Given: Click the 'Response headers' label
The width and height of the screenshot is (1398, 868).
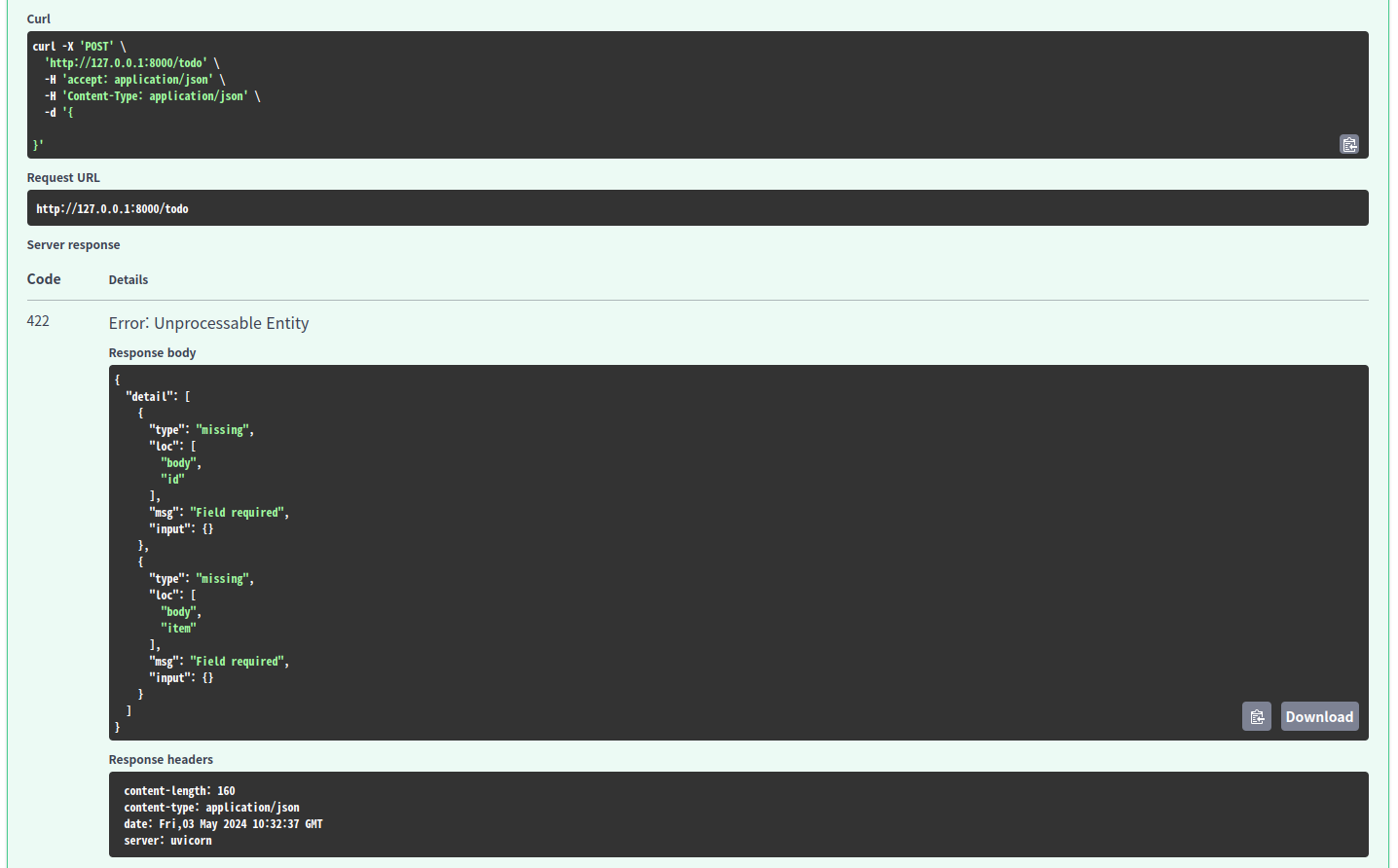Looking at the screenshot, I should coord(161,759).
